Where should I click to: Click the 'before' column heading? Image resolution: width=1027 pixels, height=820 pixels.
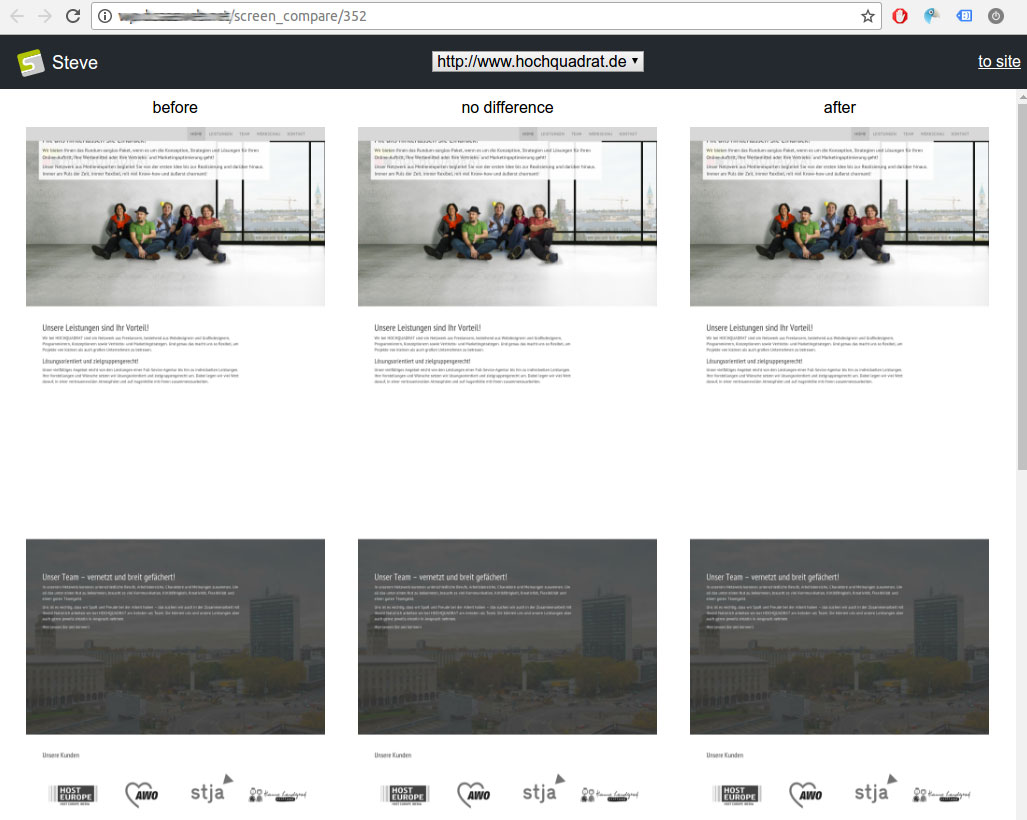point(175,107)
